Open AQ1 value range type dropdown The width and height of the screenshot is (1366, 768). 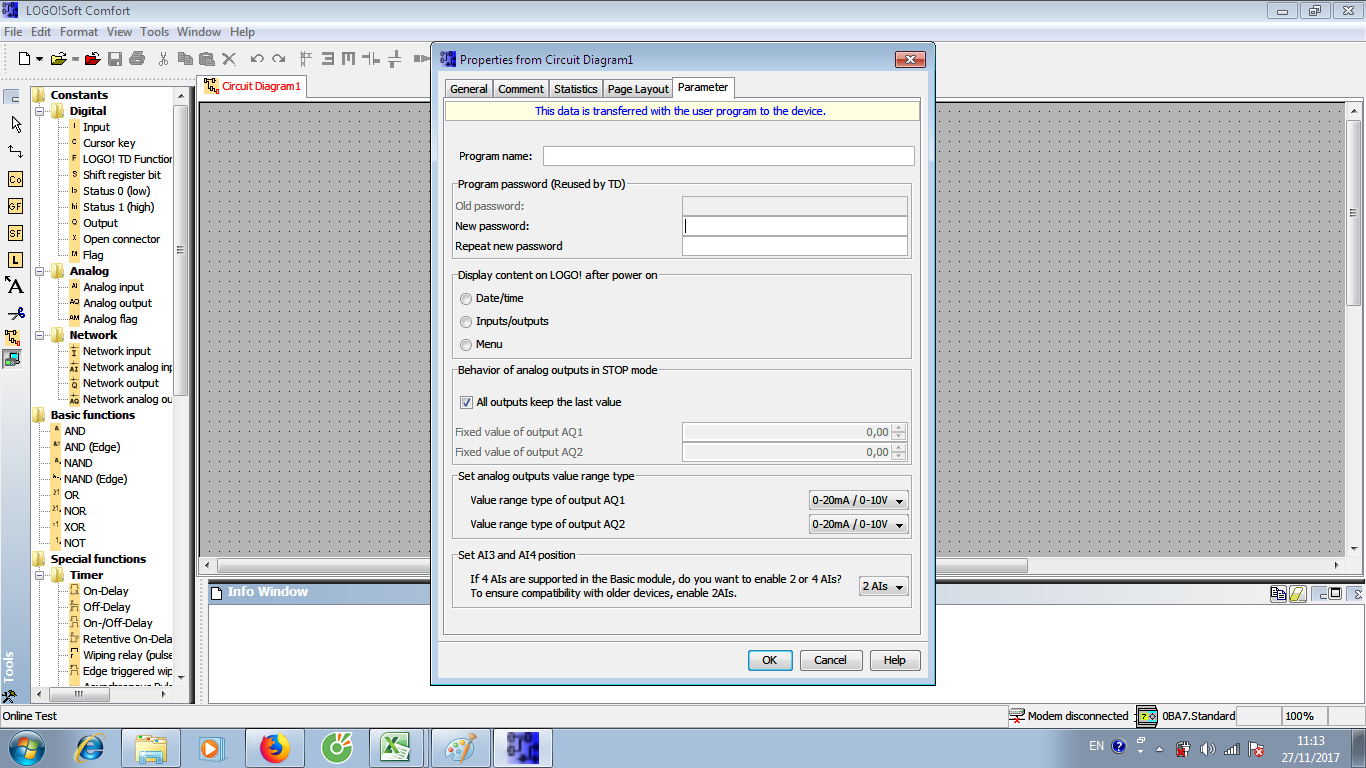click(859, 500)
